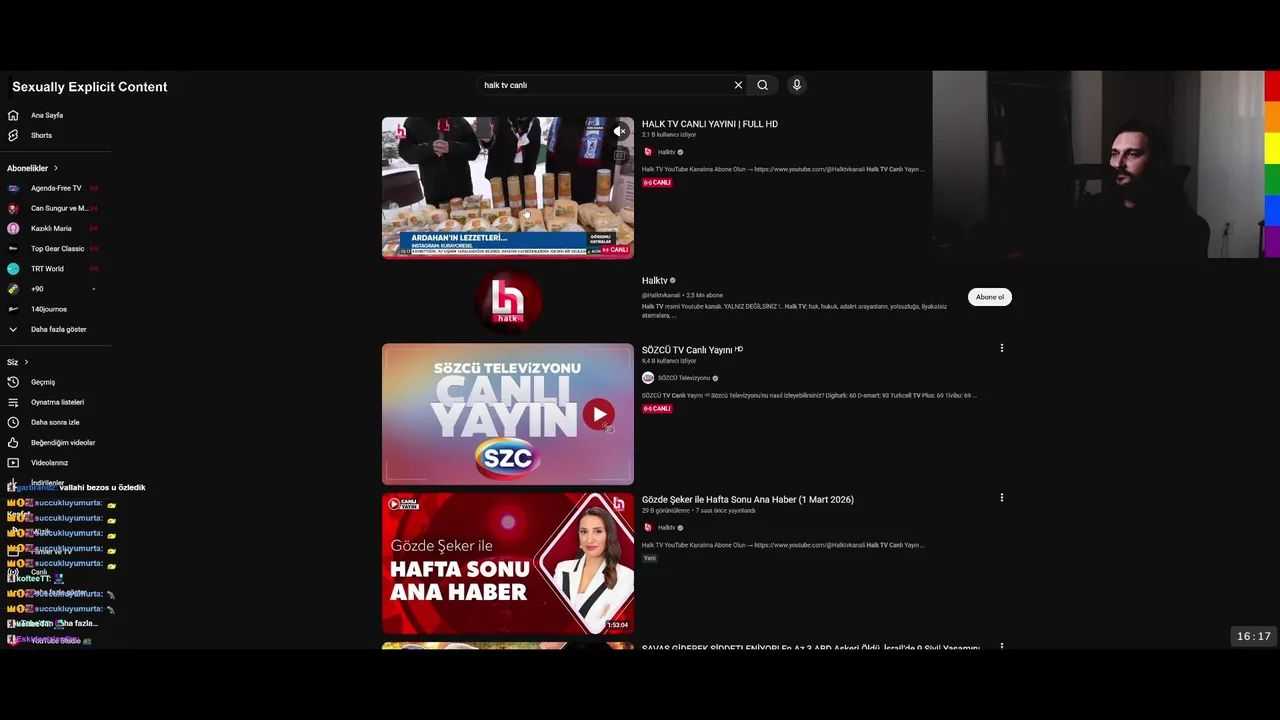The width and height of the screenshot is (1280, 720).
Task: Open Halk TV live stream thumbnail
Action: tap(508, 188)
